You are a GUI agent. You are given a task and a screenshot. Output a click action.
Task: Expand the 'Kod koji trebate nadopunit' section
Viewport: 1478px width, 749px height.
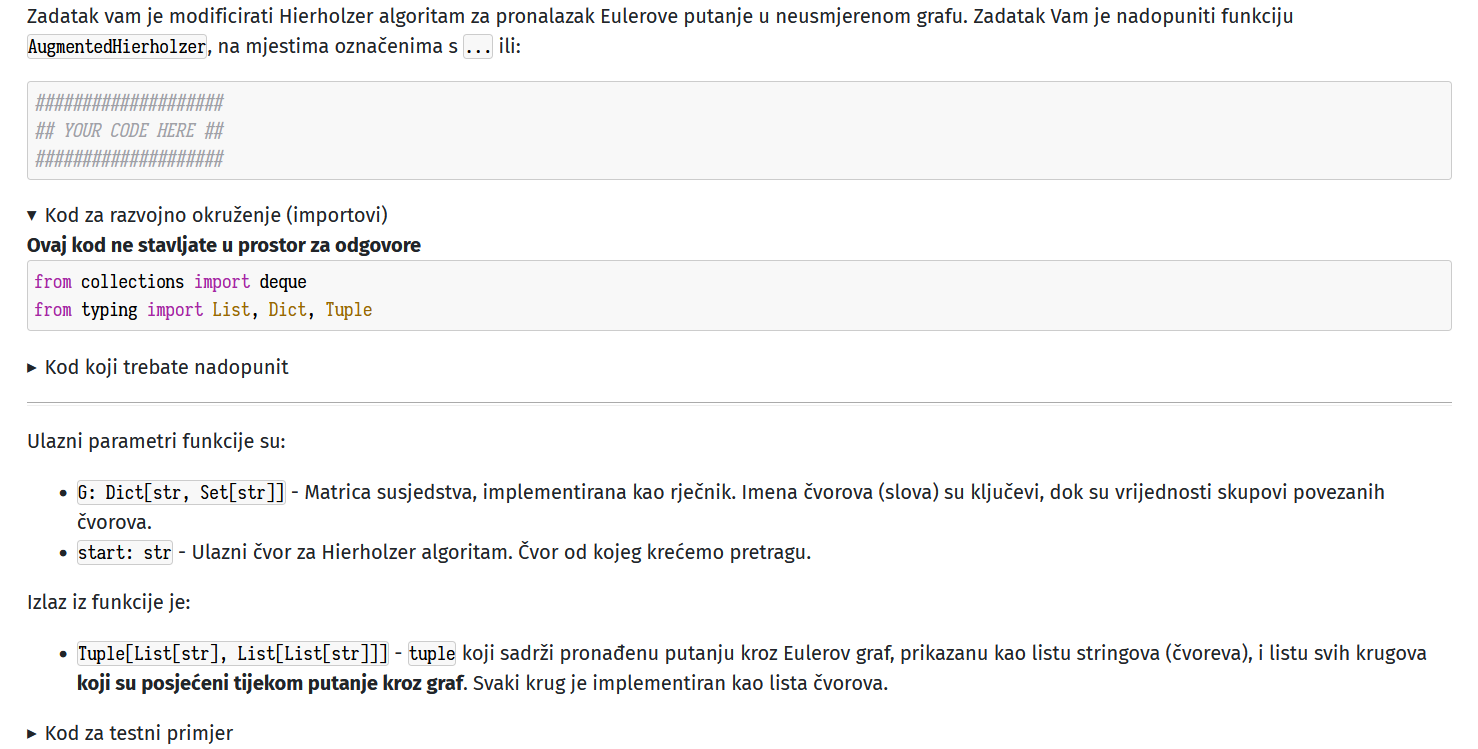[158, 367]
